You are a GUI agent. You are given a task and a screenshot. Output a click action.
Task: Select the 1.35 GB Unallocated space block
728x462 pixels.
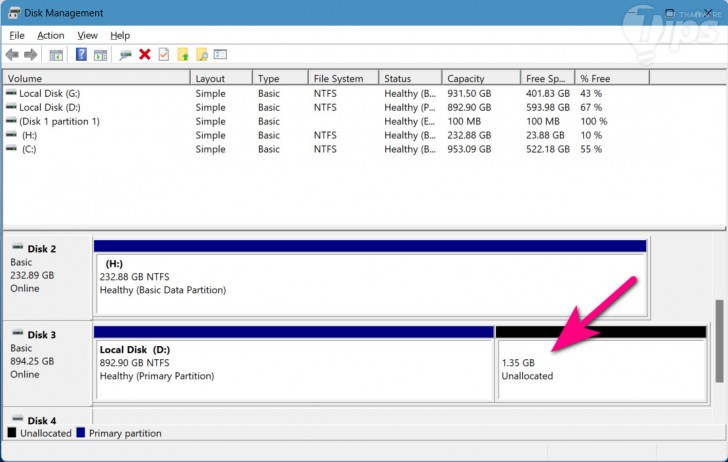coord(601,364)
